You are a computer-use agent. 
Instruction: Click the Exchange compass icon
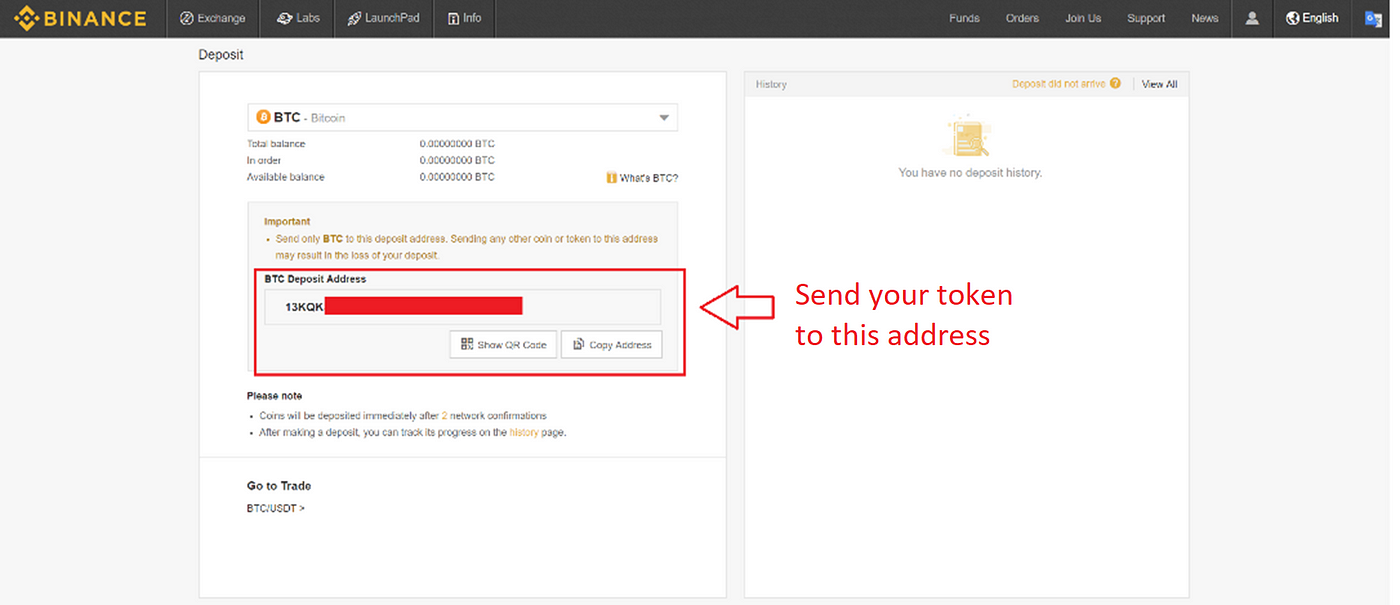pos(186,18)
